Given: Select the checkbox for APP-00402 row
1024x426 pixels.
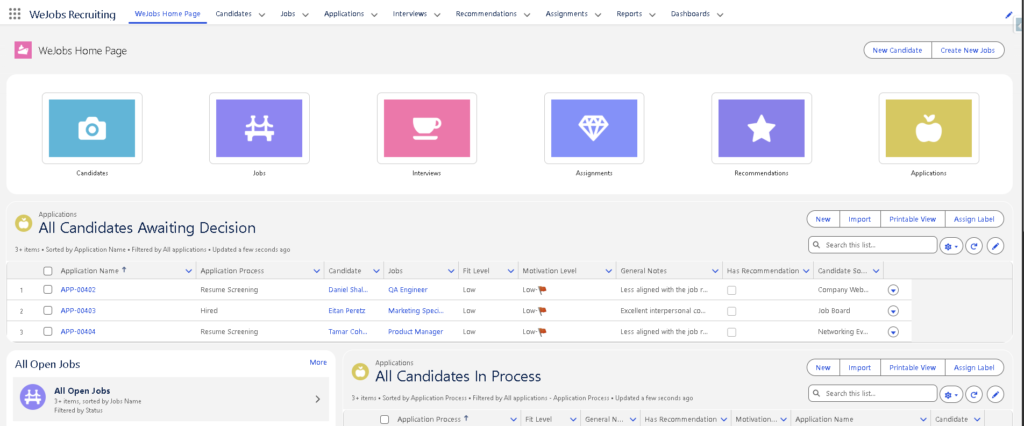Looking at the screenshot, I should (48, 290).
